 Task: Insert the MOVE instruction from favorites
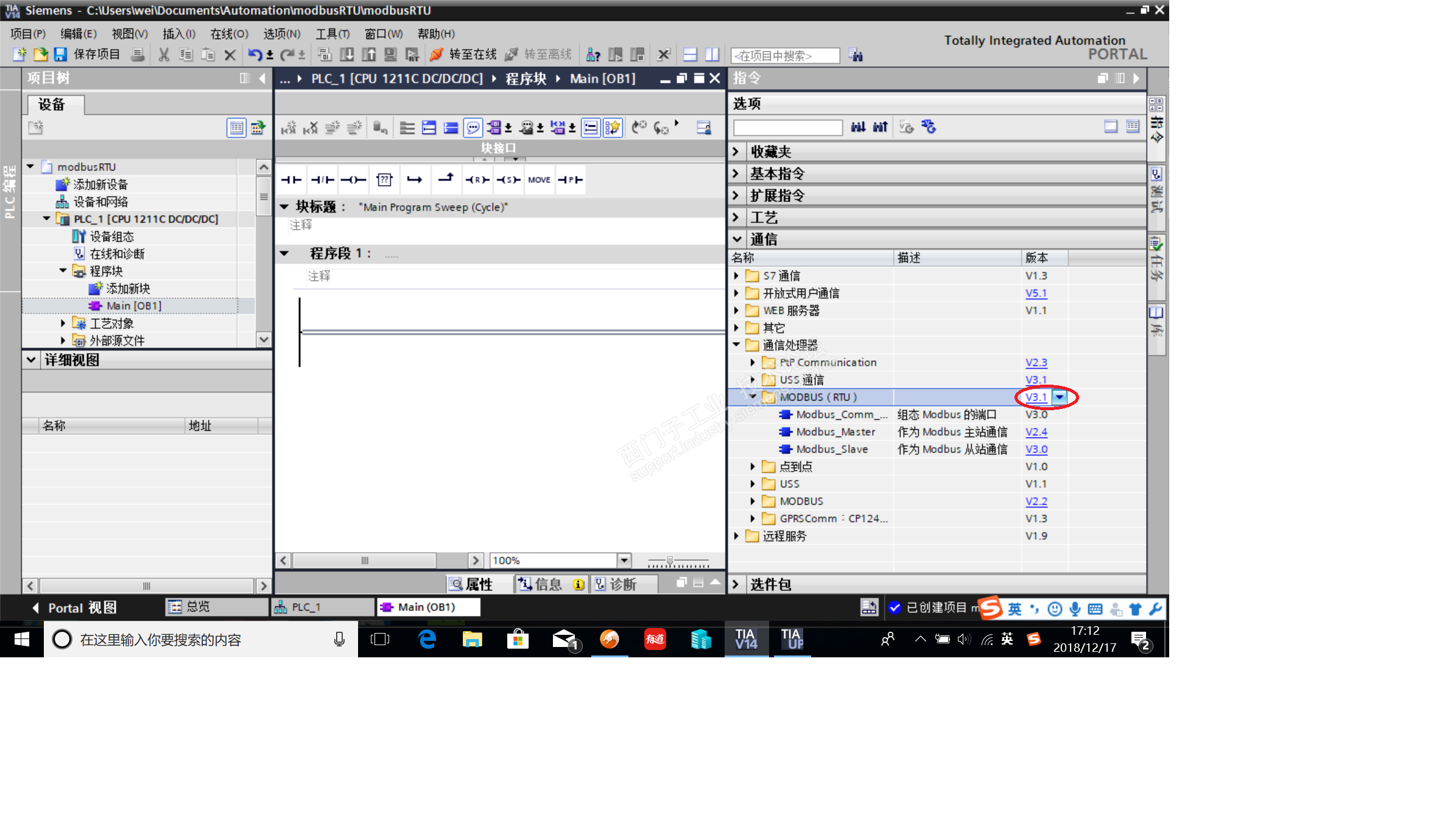point(539,180)
